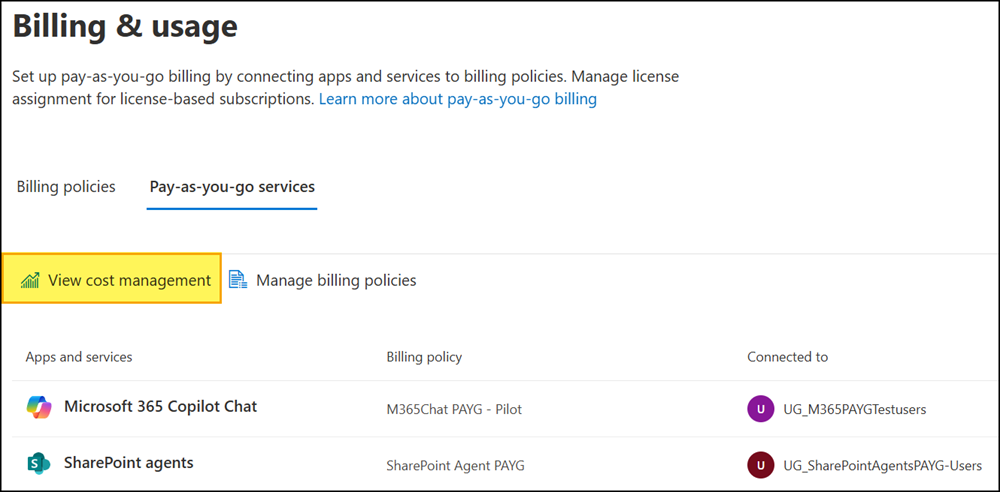Click the Billing policy column header

(424, 357)
